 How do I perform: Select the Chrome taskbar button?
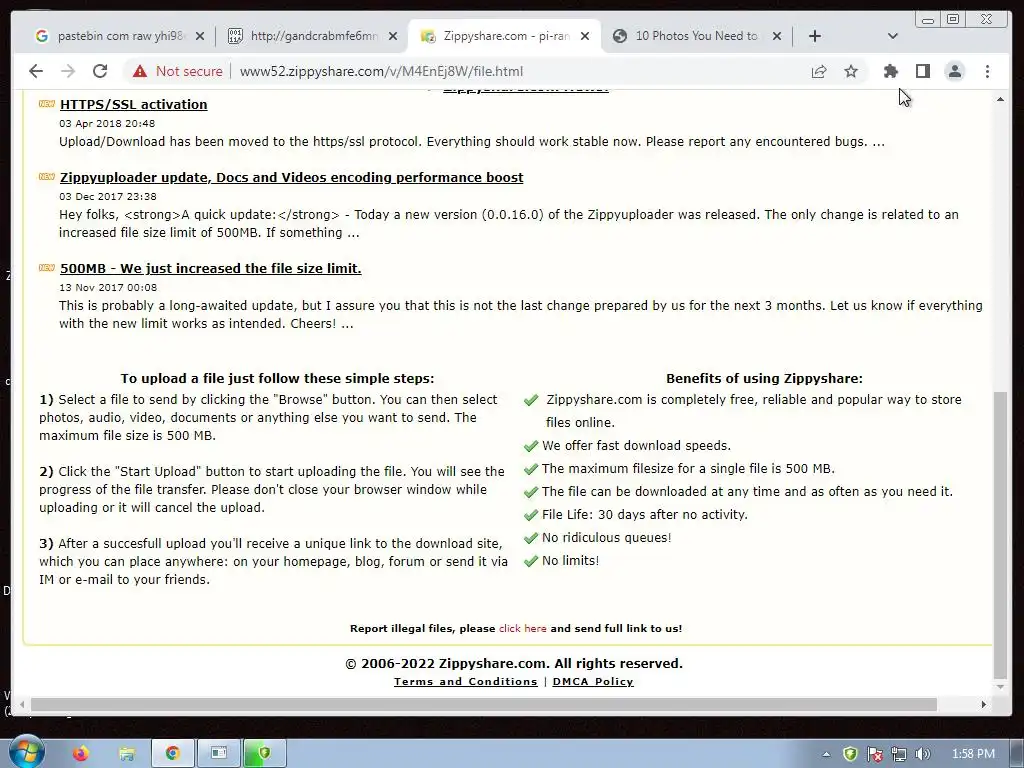point(173,754)
